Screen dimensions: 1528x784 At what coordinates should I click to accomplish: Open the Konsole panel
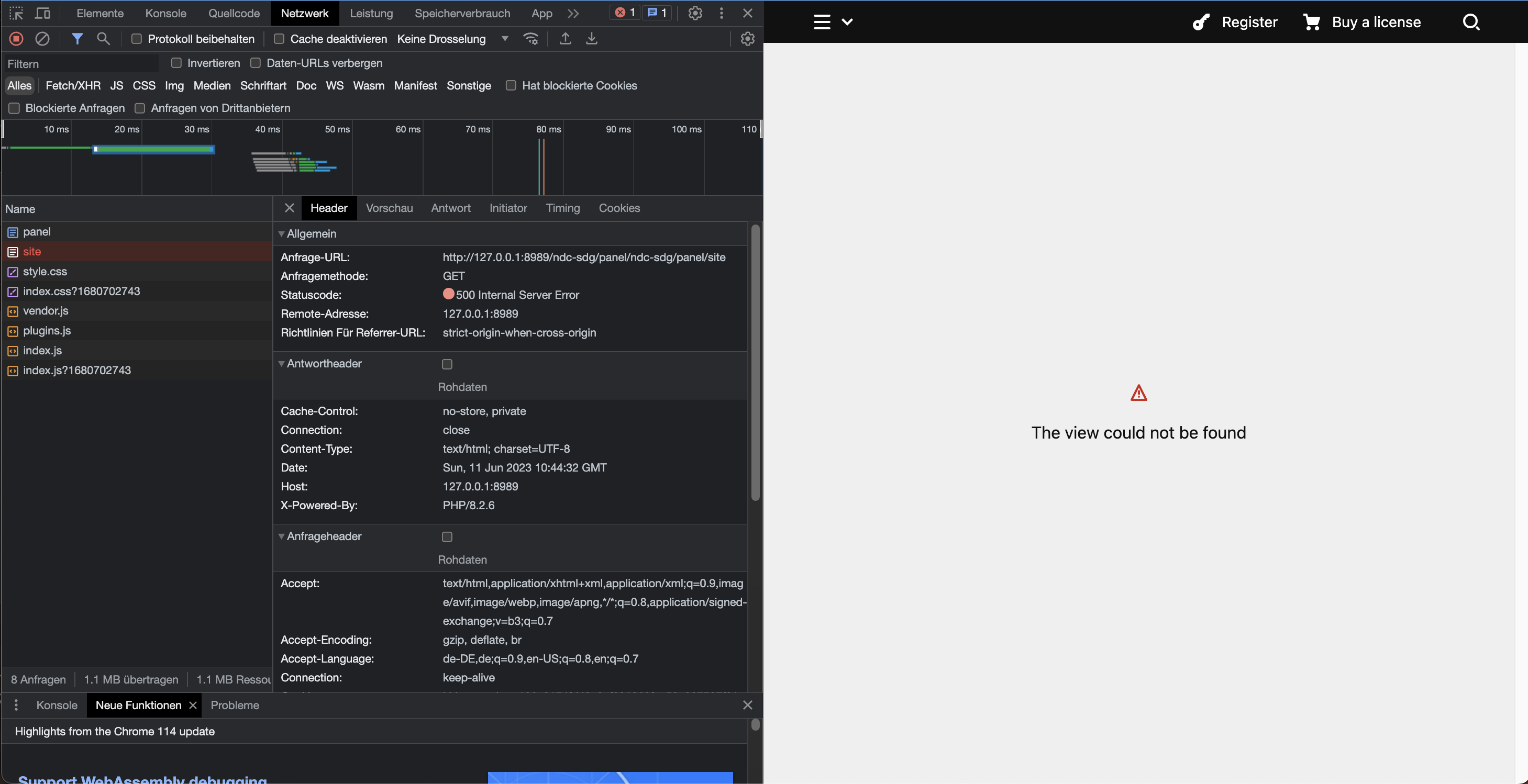165,13
